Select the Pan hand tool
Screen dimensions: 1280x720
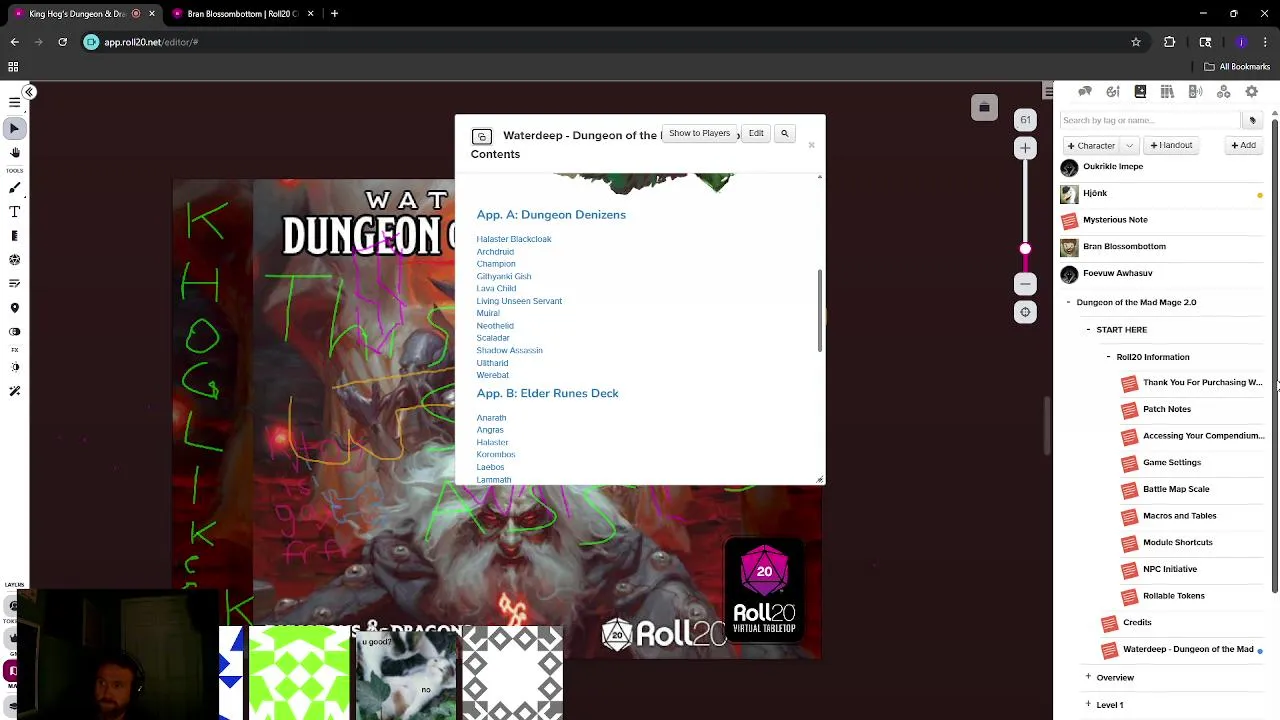click(x=14, y=153)
